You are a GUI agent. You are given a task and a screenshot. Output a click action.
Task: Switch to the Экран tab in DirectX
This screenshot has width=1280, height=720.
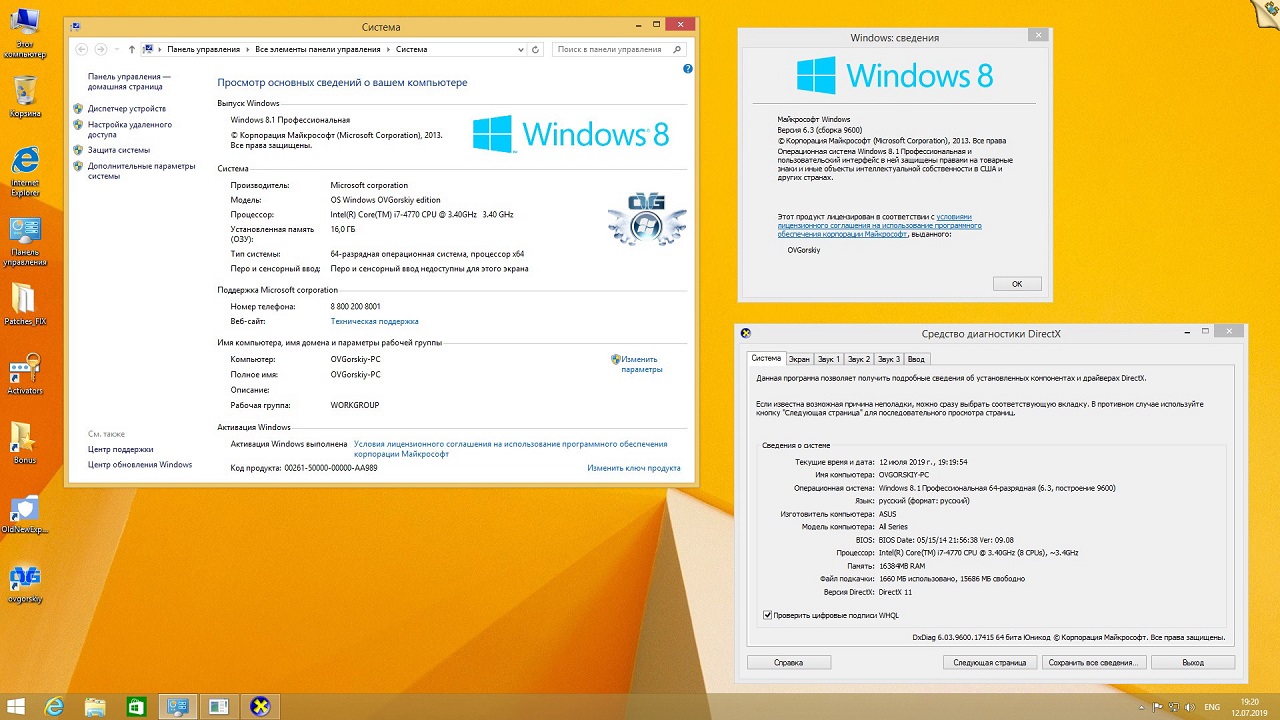point(799,358)
